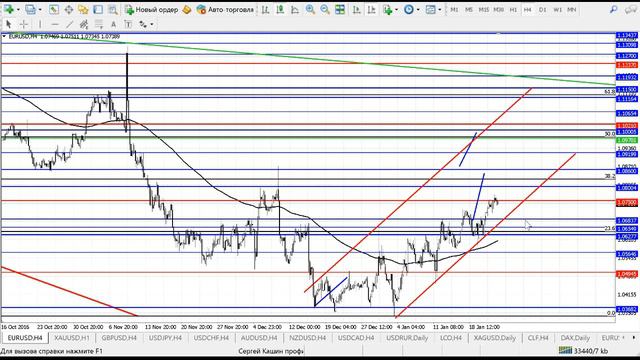The height and width of the screenshot is (360, 640).
Task: Toggle the Авто-торговля button
Action: tap(225, 9)
